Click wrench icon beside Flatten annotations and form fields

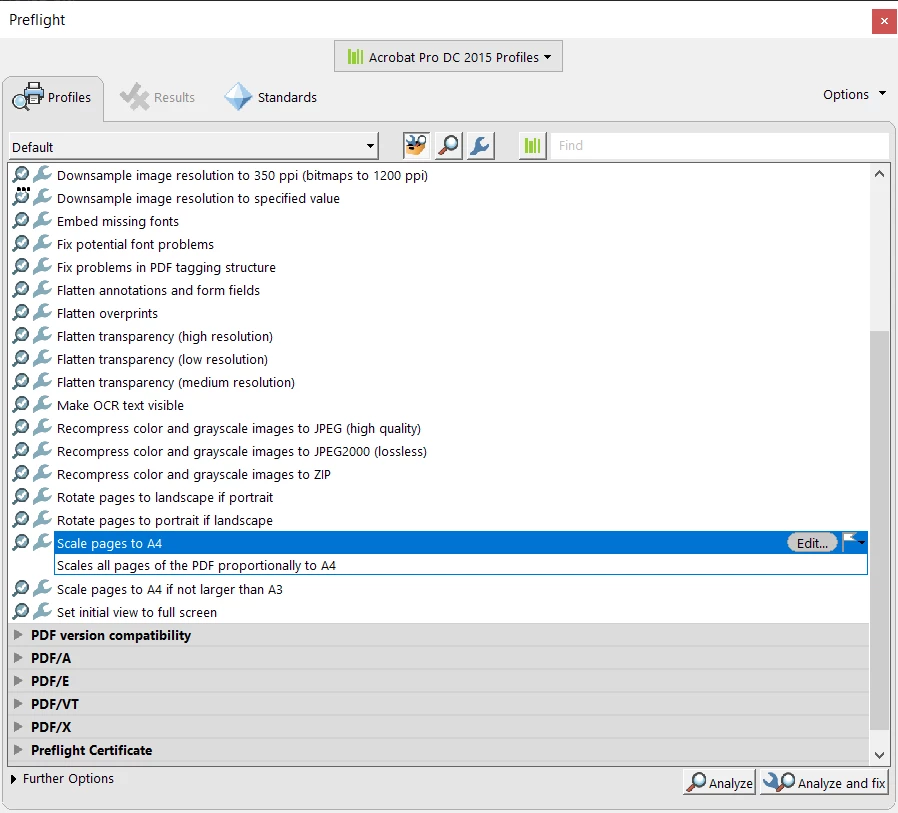(x=42, y=290)
